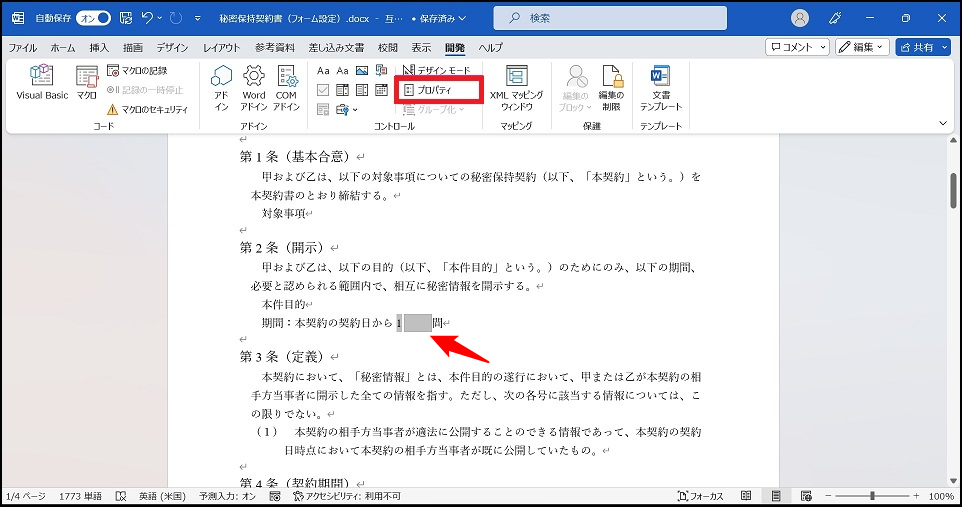
Task: Click the 共有 share button
Action: click(922, 47)
